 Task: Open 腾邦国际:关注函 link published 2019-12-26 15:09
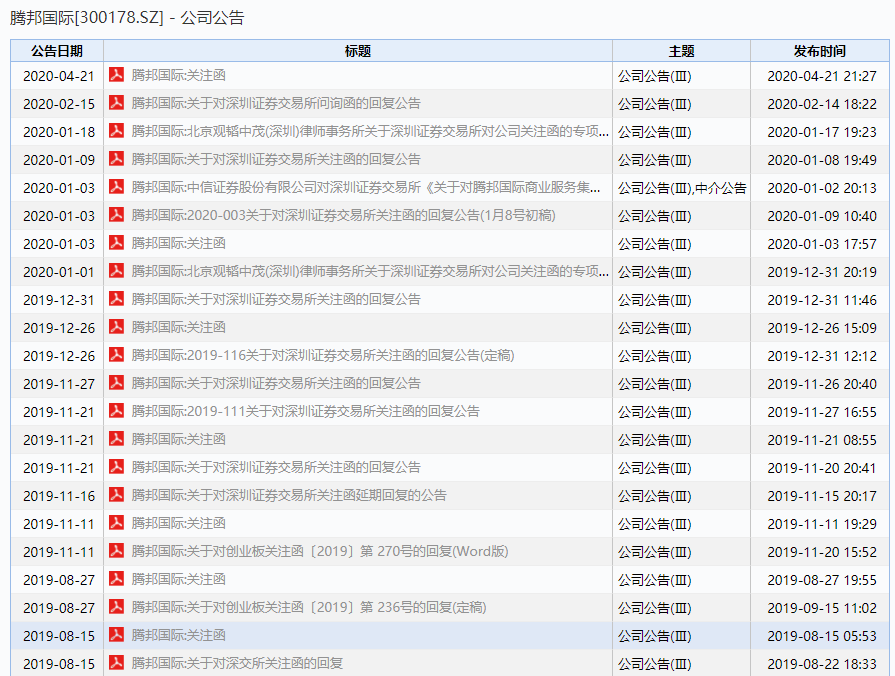[x=179, y=327]
